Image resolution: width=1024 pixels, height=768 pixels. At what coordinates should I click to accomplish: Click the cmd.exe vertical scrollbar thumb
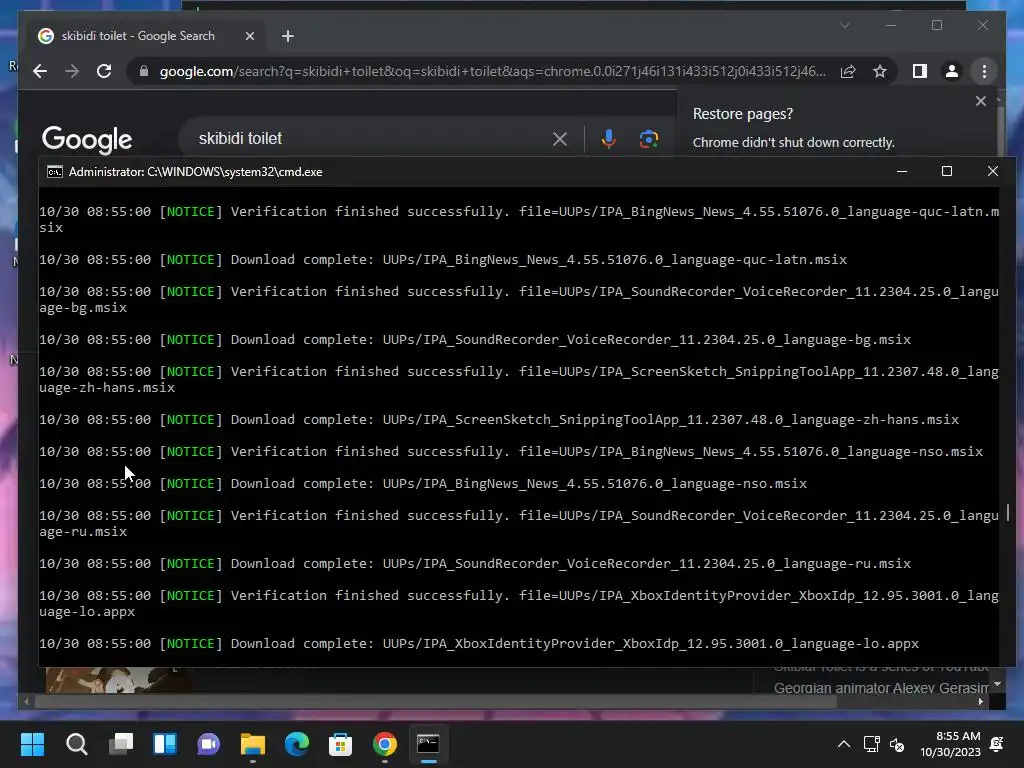point(1008,512)
